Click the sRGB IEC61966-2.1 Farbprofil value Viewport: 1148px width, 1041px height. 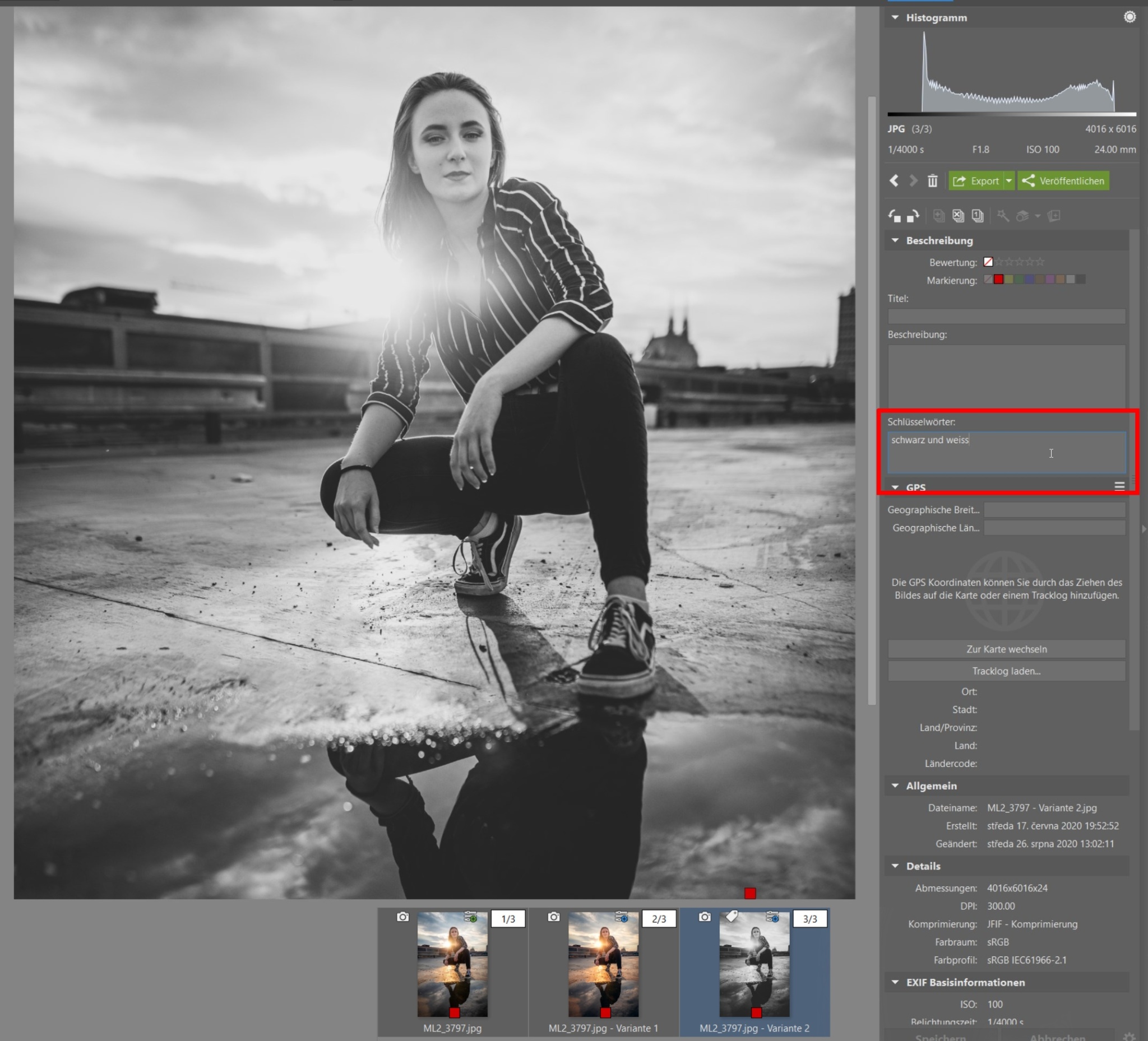pyautogui.click(x=1027, y=960)
